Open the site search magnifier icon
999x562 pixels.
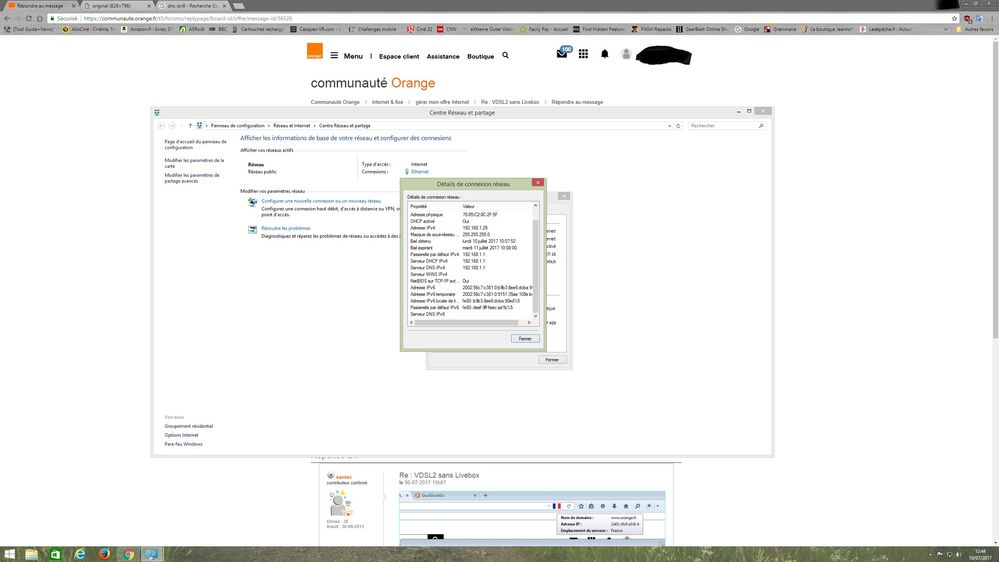[505, 55]
